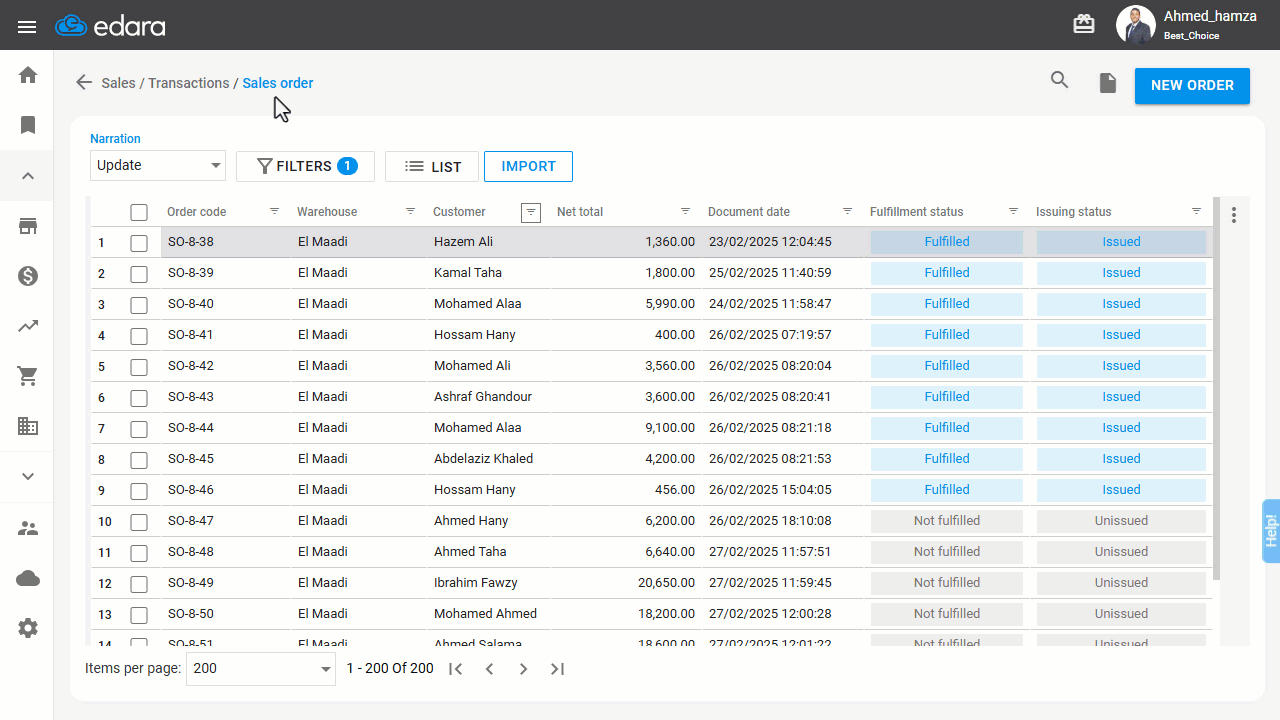Image resolution: width=1280 pixels, height=720 pixels.
Task: Open the shopping cart sidebar icon
Action: click(x=28, y=376)
